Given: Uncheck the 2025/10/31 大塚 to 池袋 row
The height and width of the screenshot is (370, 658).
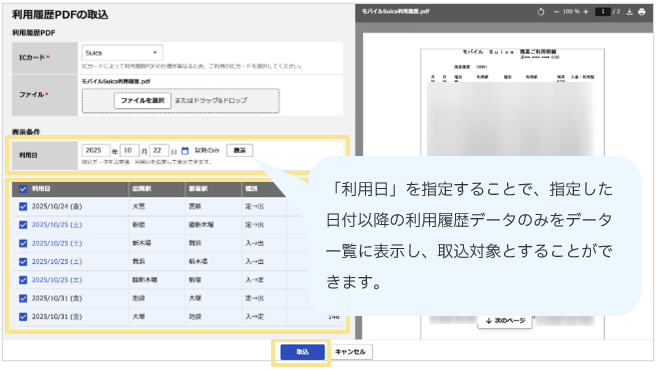Looking at the screenshot, I should [23, 317].
